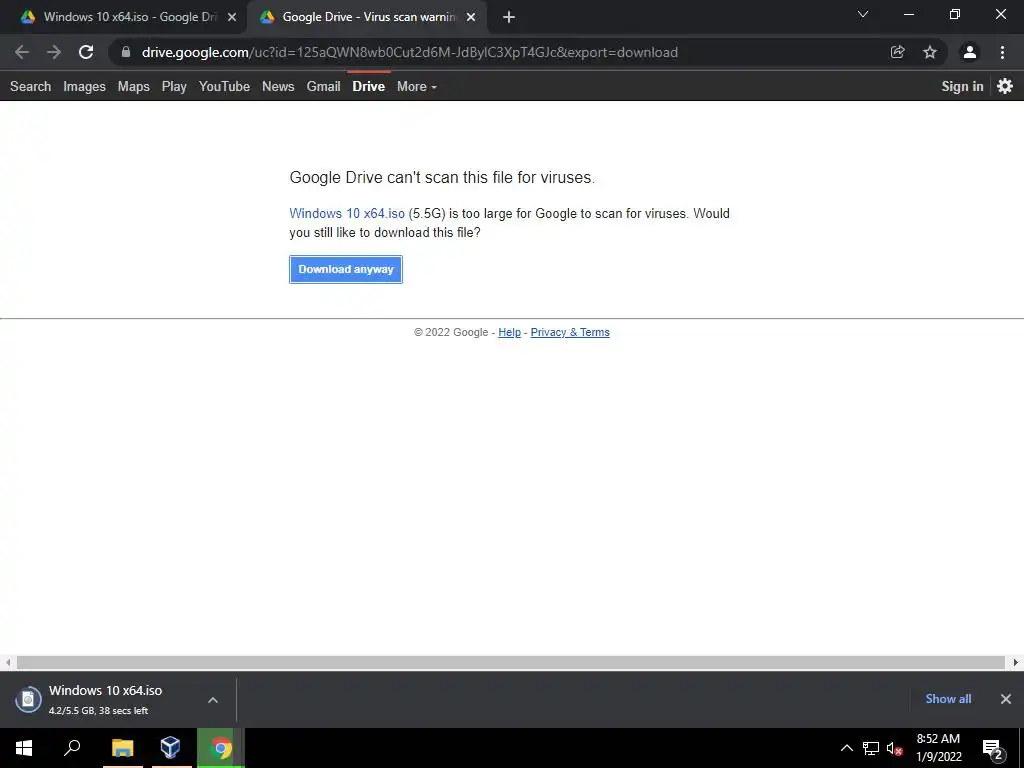Viewport: 1024px width, 768px height.
Task: View site security lock info
Action: point(126,52)
